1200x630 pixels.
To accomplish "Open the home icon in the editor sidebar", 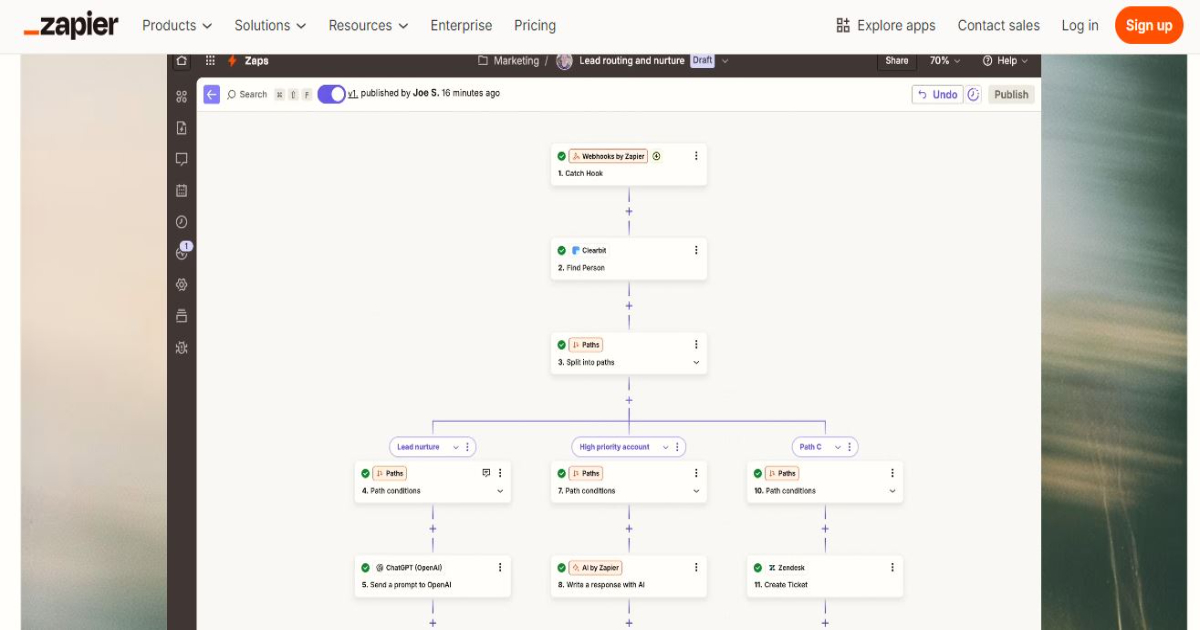I will point(181,61).
